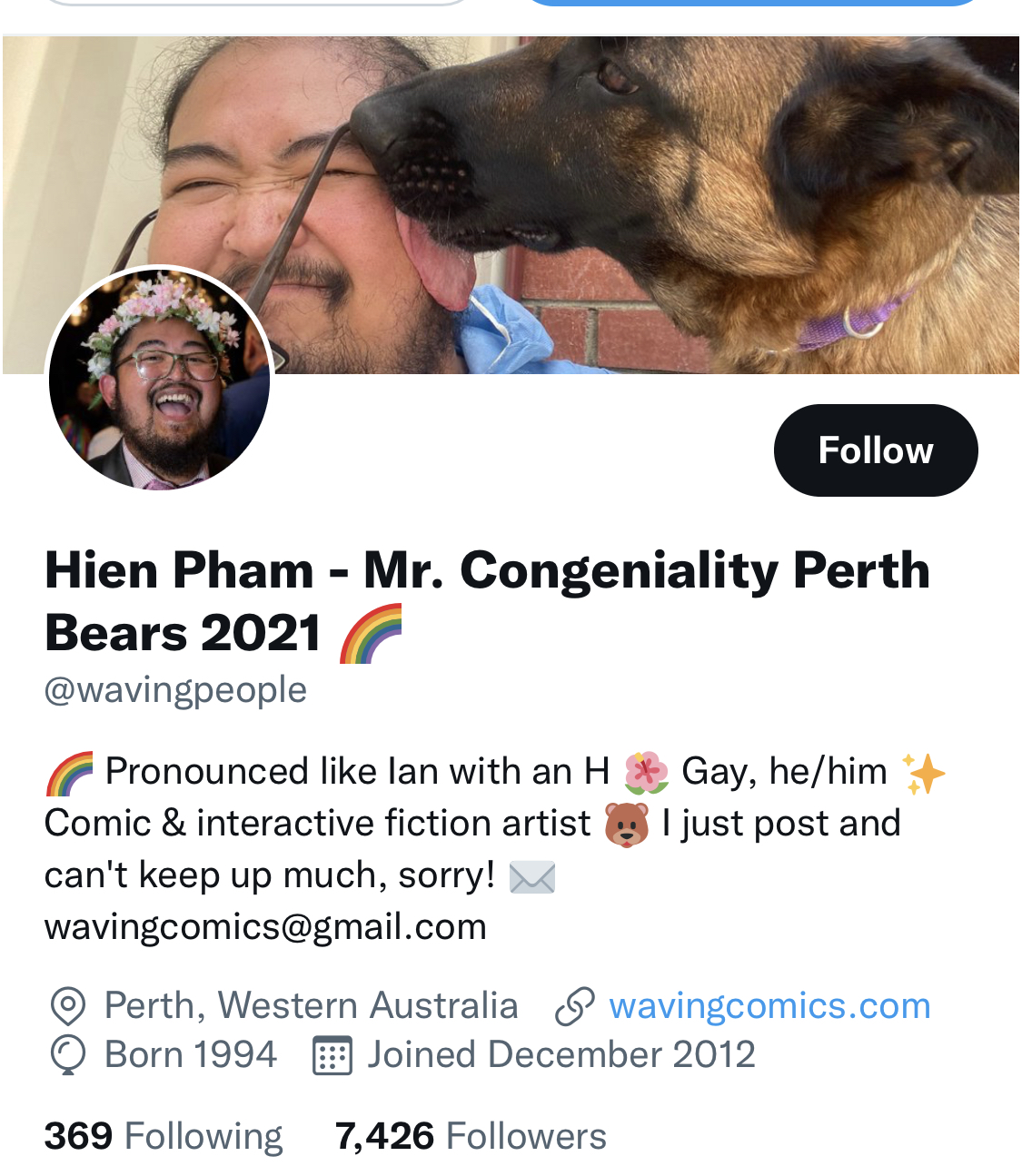Click the Hien Pham display name heading
Image resolution: width=1022 pixels, height=1176 pixels.
coord(487,601)
